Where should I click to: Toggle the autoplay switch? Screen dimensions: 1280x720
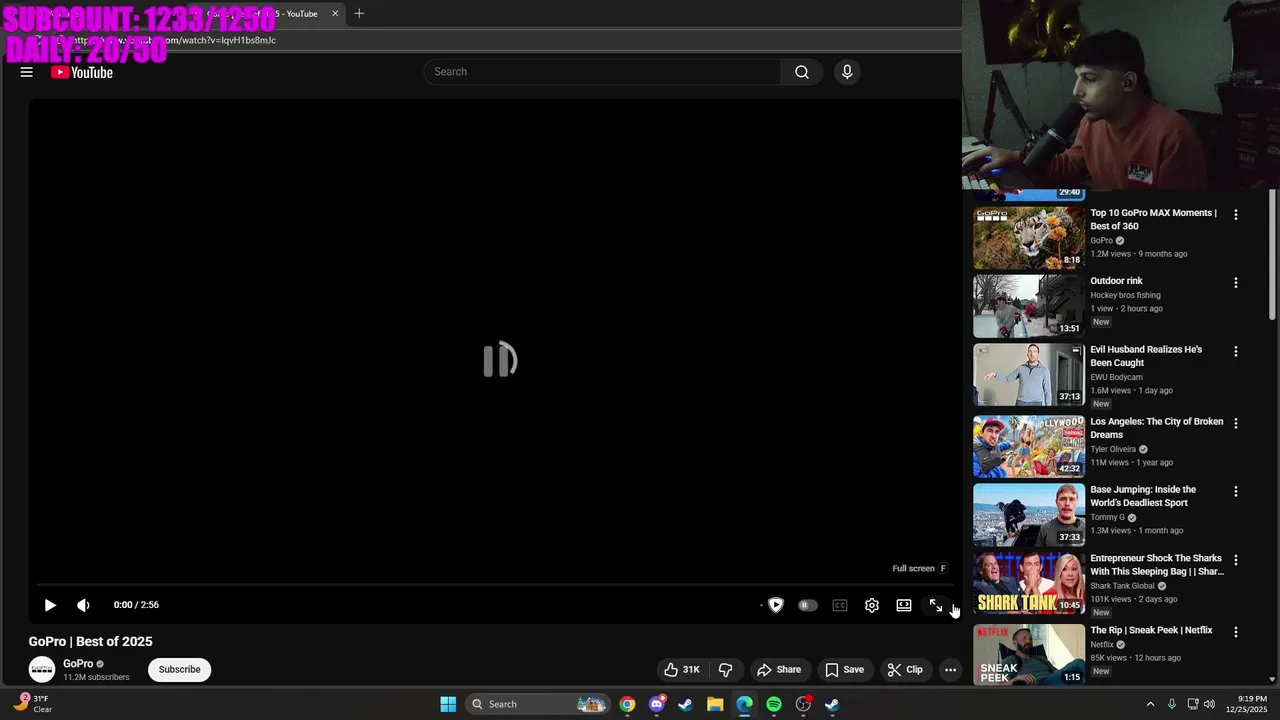click(x=807, y=605)
